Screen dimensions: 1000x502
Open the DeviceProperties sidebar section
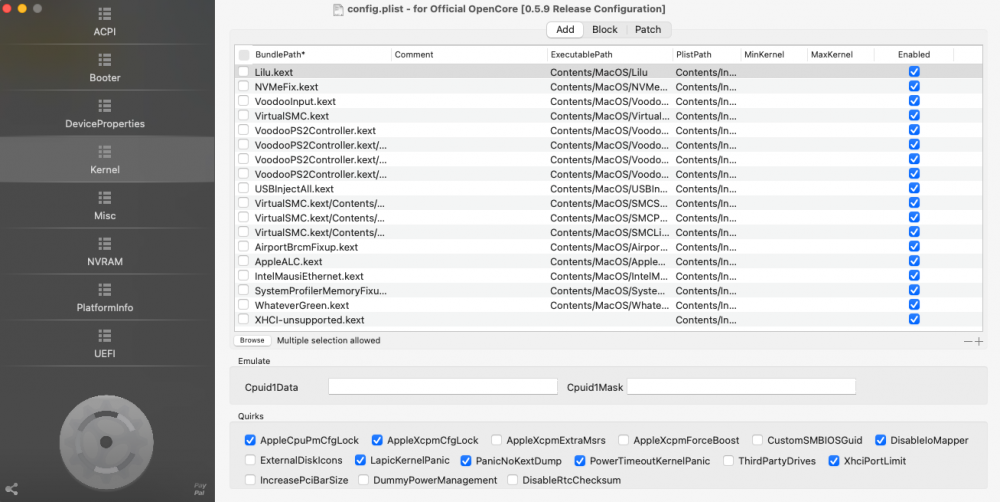pyautogui.click(x=105, y=114)
